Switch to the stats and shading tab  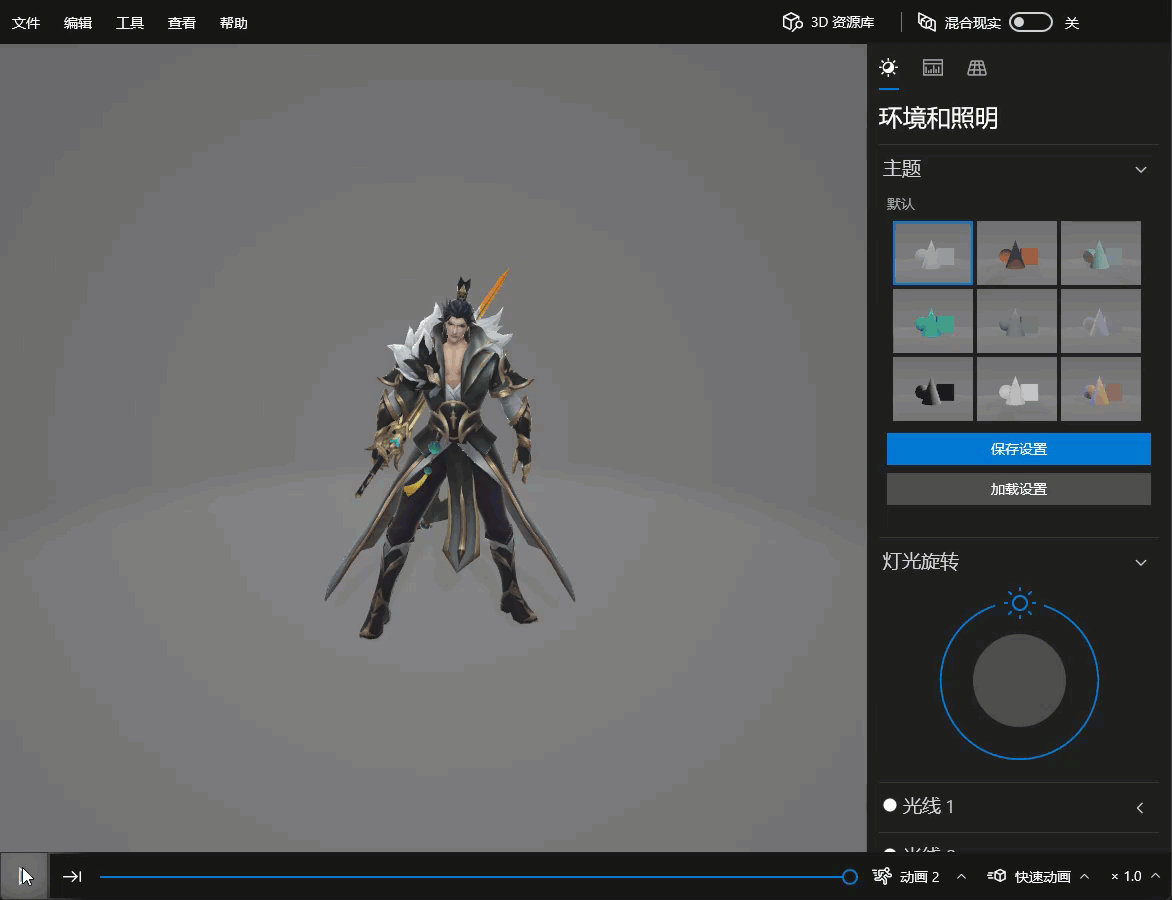click(933, 68)
